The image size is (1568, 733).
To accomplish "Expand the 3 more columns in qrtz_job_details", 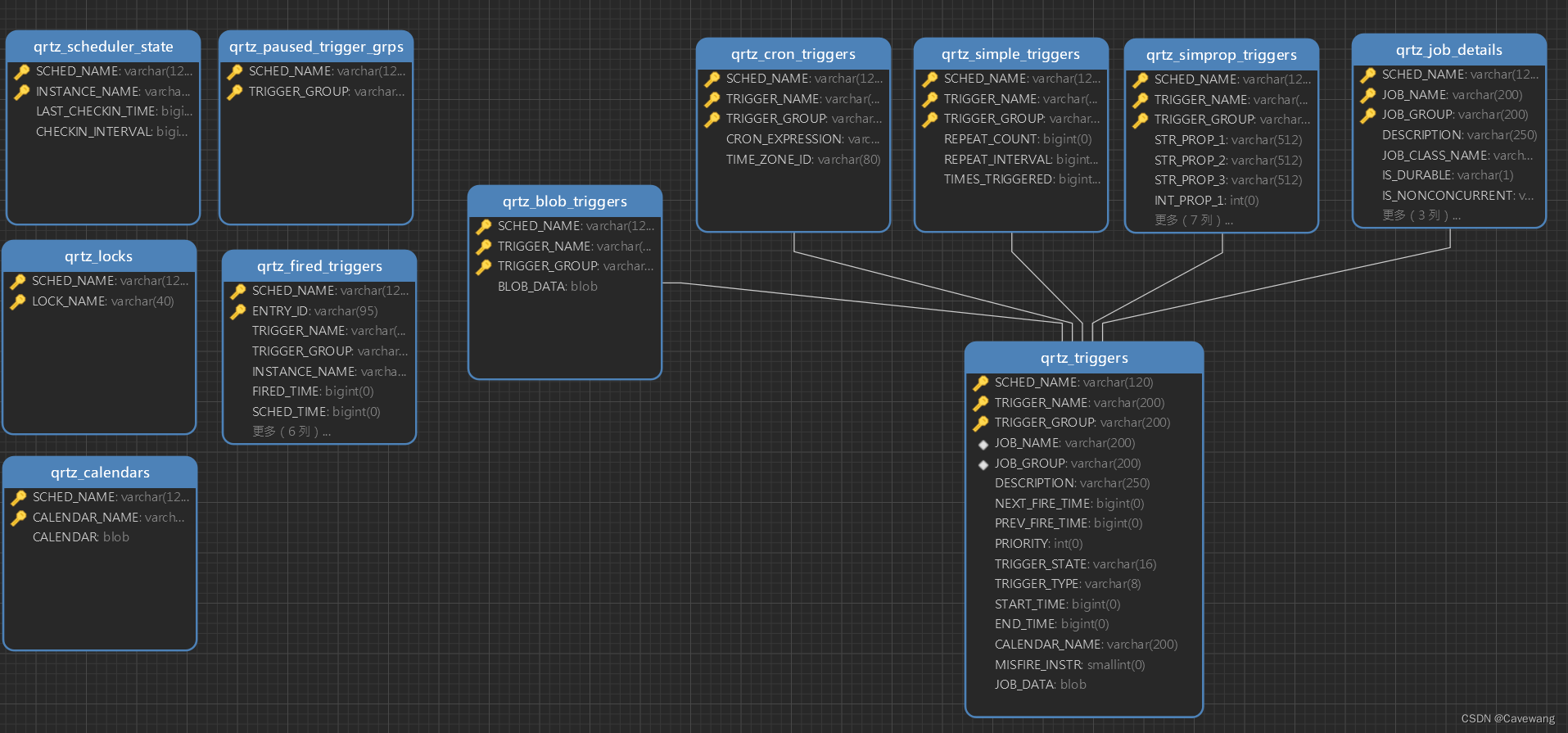I will tap(1421, 215).
